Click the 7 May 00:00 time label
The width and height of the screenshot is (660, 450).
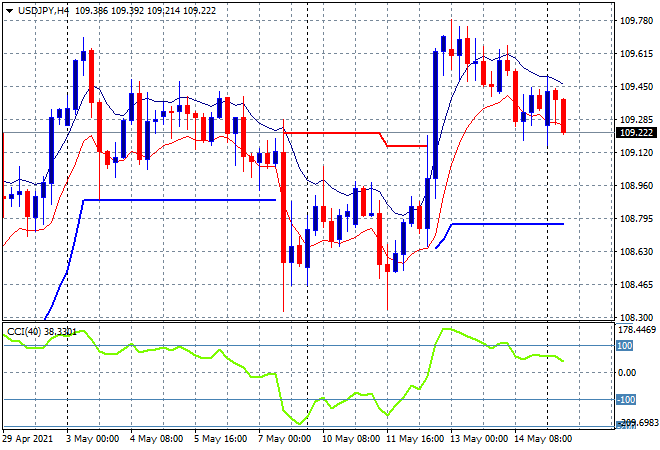[285, 439]
